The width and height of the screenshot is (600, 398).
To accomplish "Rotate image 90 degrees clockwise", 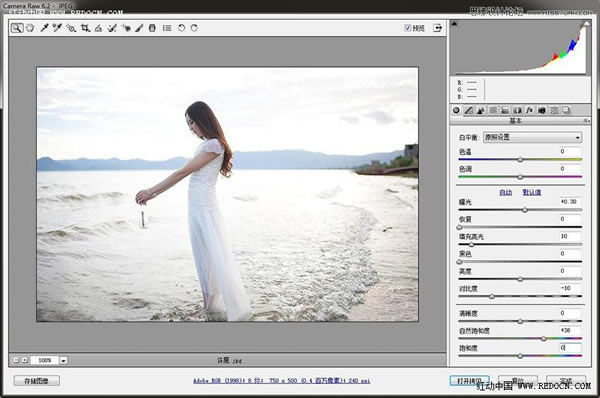I will click(194, 28).
